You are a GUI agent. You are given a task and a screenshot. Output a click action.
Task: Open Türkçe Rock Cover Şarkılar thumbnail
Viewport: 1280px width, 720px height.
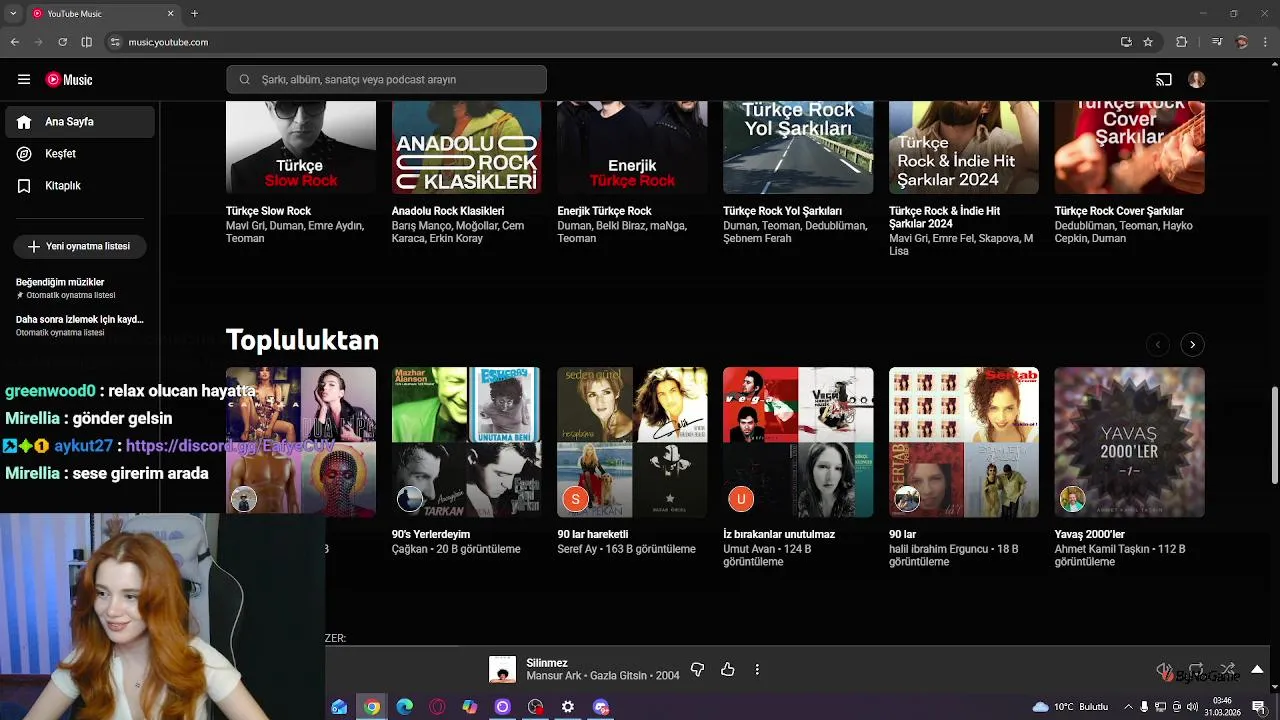point(1130,147)
